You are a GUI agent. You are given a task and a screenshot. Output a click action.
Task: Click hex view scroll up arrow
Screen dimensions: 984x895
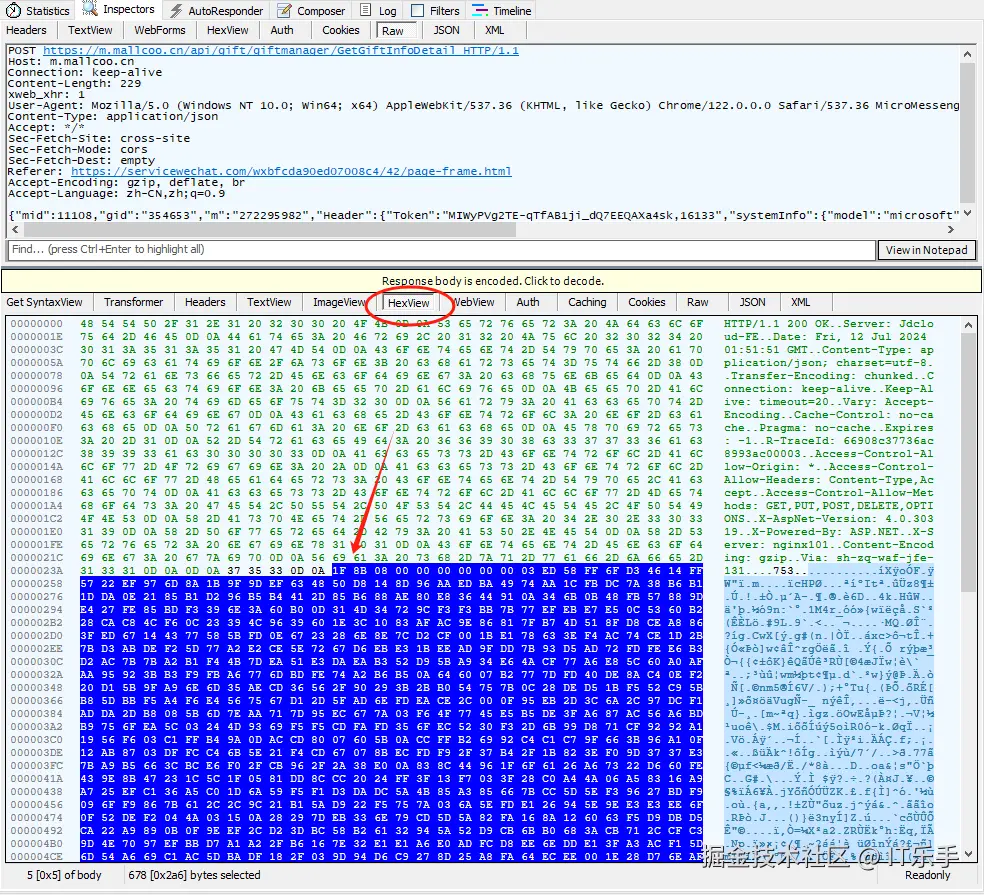tap(969, 326)
